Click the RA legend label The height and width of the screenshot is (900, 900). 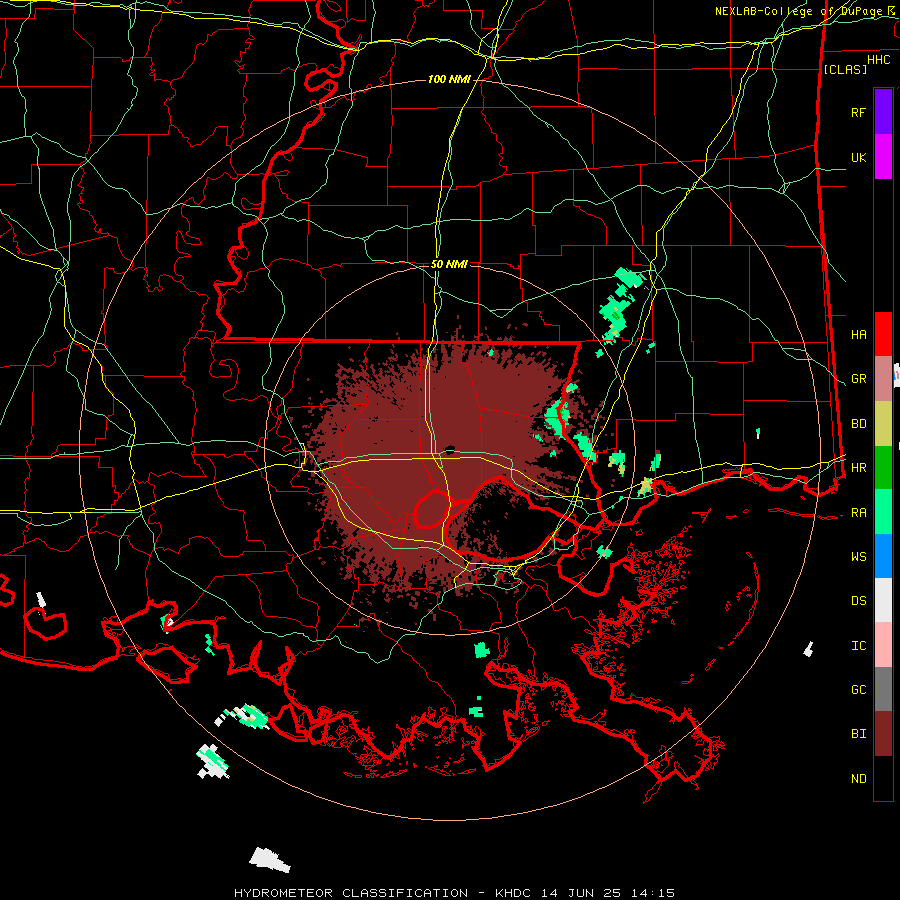point(858,513)
